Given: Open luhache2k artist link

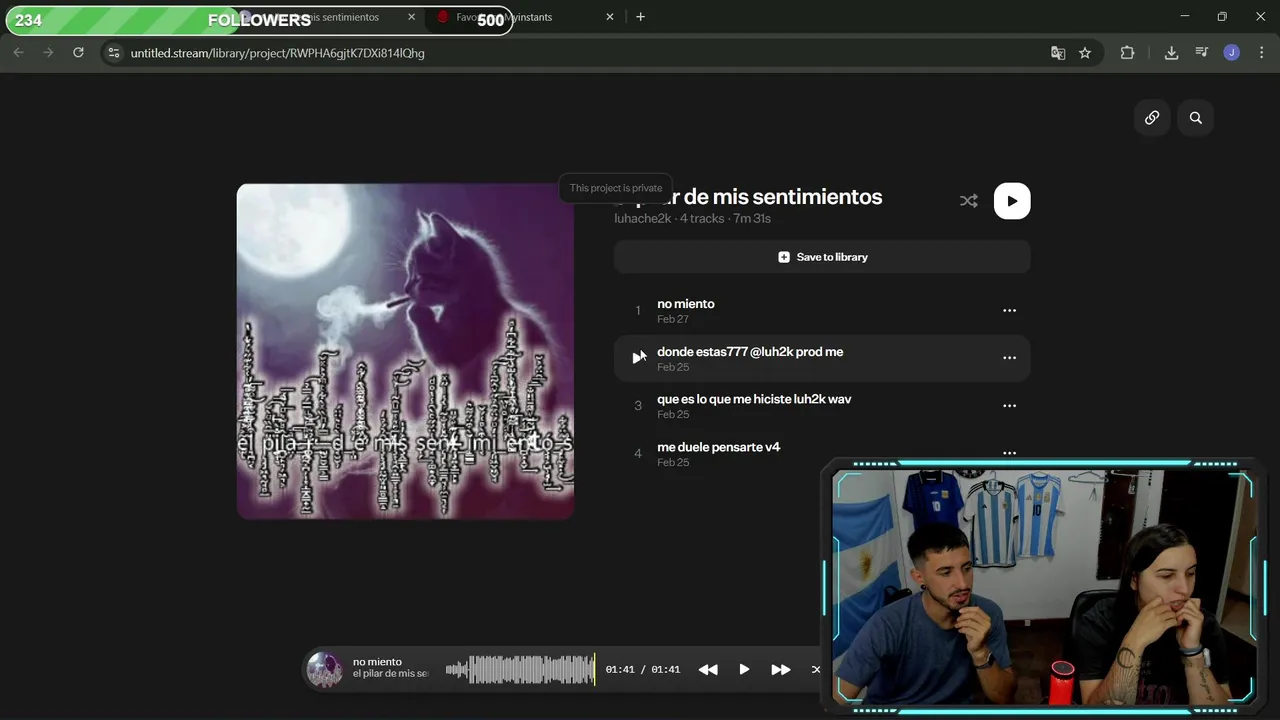Looking at the screenshot, I should (x=642, y=218).
